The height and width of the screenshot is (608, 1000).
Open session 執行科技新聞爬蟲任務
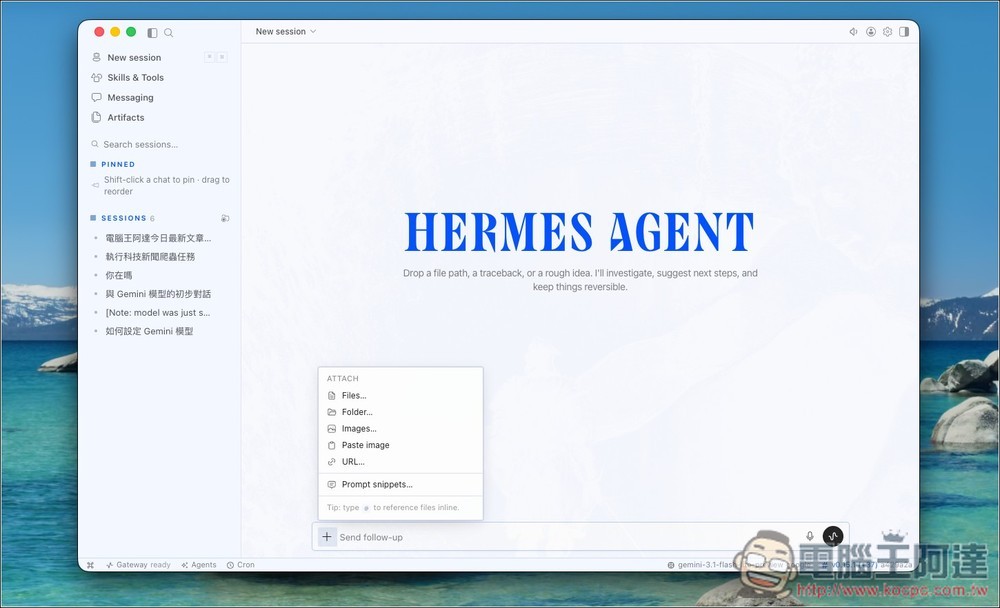[150, 256]
